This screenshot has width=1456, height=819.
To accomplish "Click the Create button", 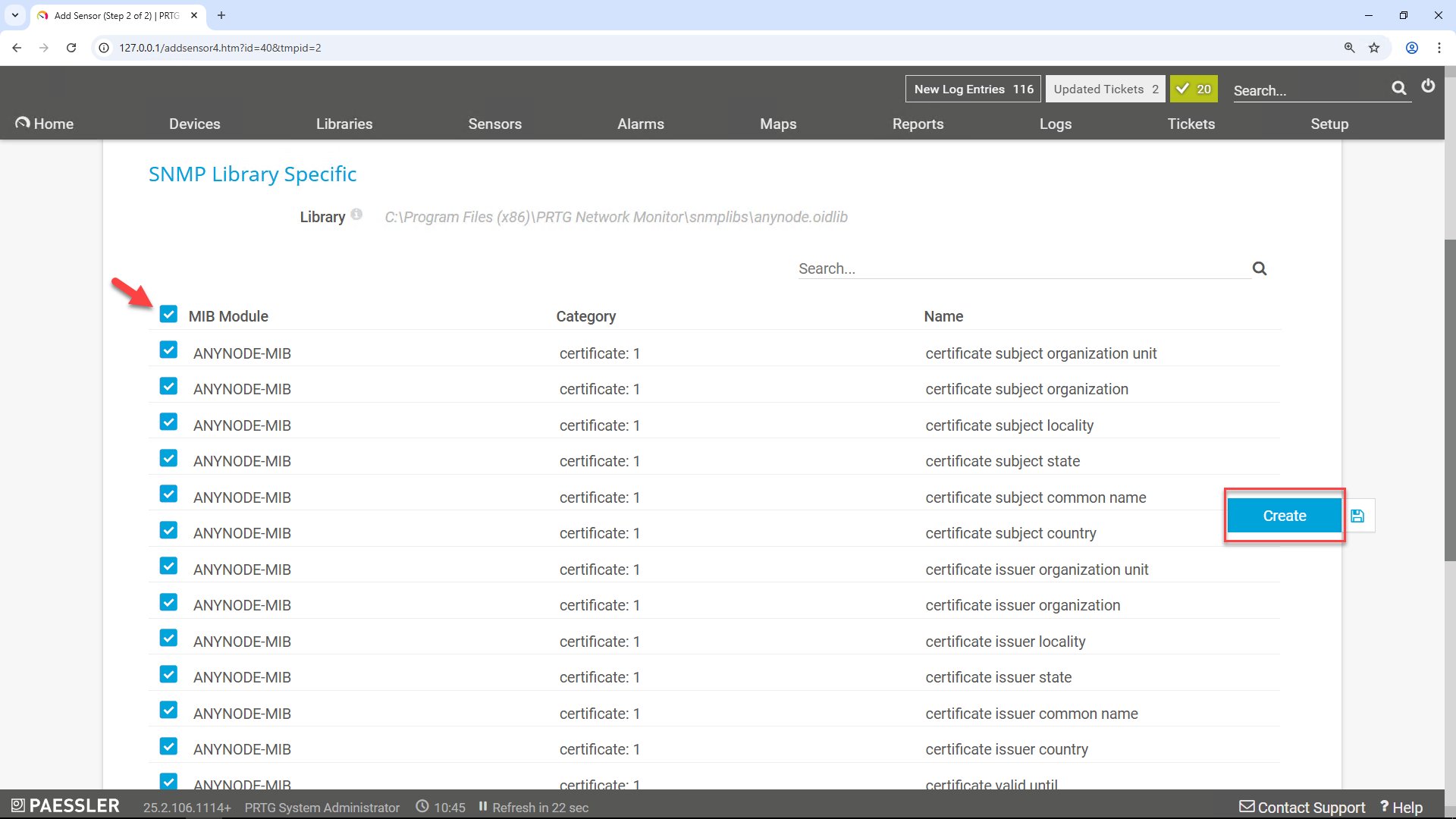I will [1284, 516].
